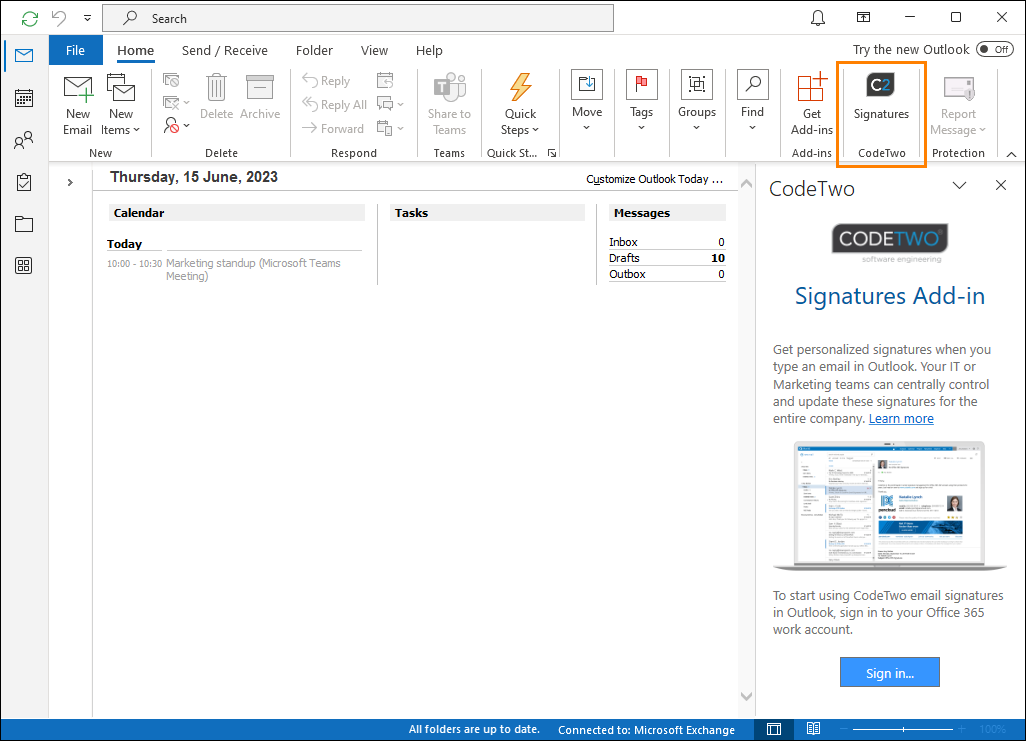Screen dimensions: 1026x741
Task: Open More Apps grid in the sidebar
Action: coord(24,266)
